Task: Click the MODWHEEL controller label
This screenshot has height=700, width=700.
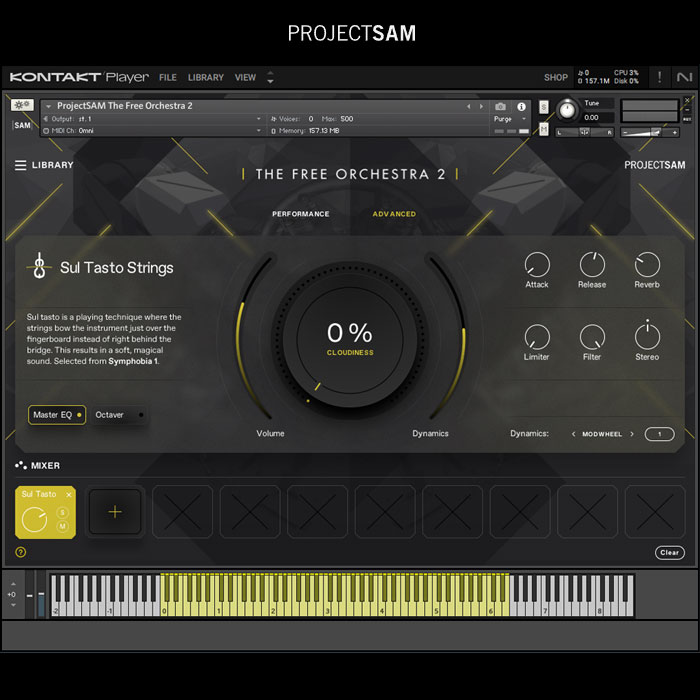Action: coord(602,434)
